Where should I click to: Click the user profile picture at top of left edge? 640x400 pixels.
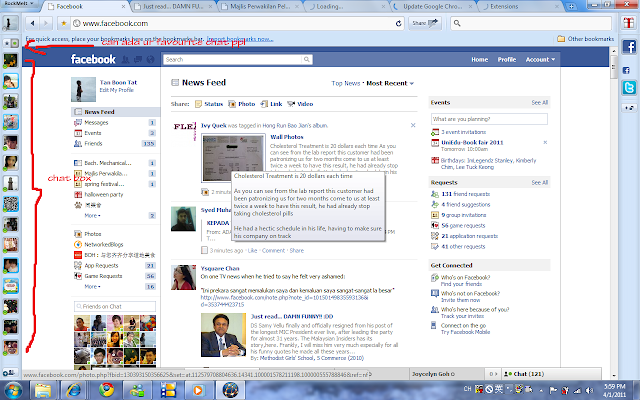click(10, 23)
